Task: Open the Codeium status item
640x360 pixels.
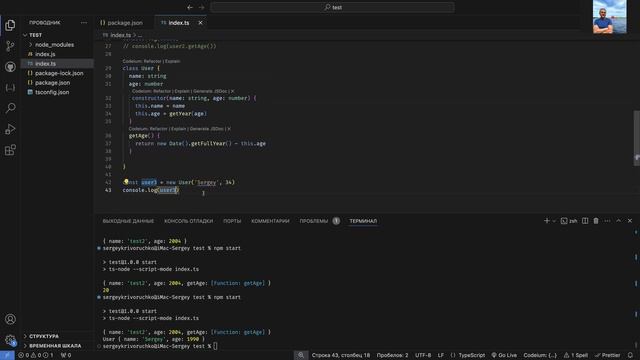Action: 540,355
